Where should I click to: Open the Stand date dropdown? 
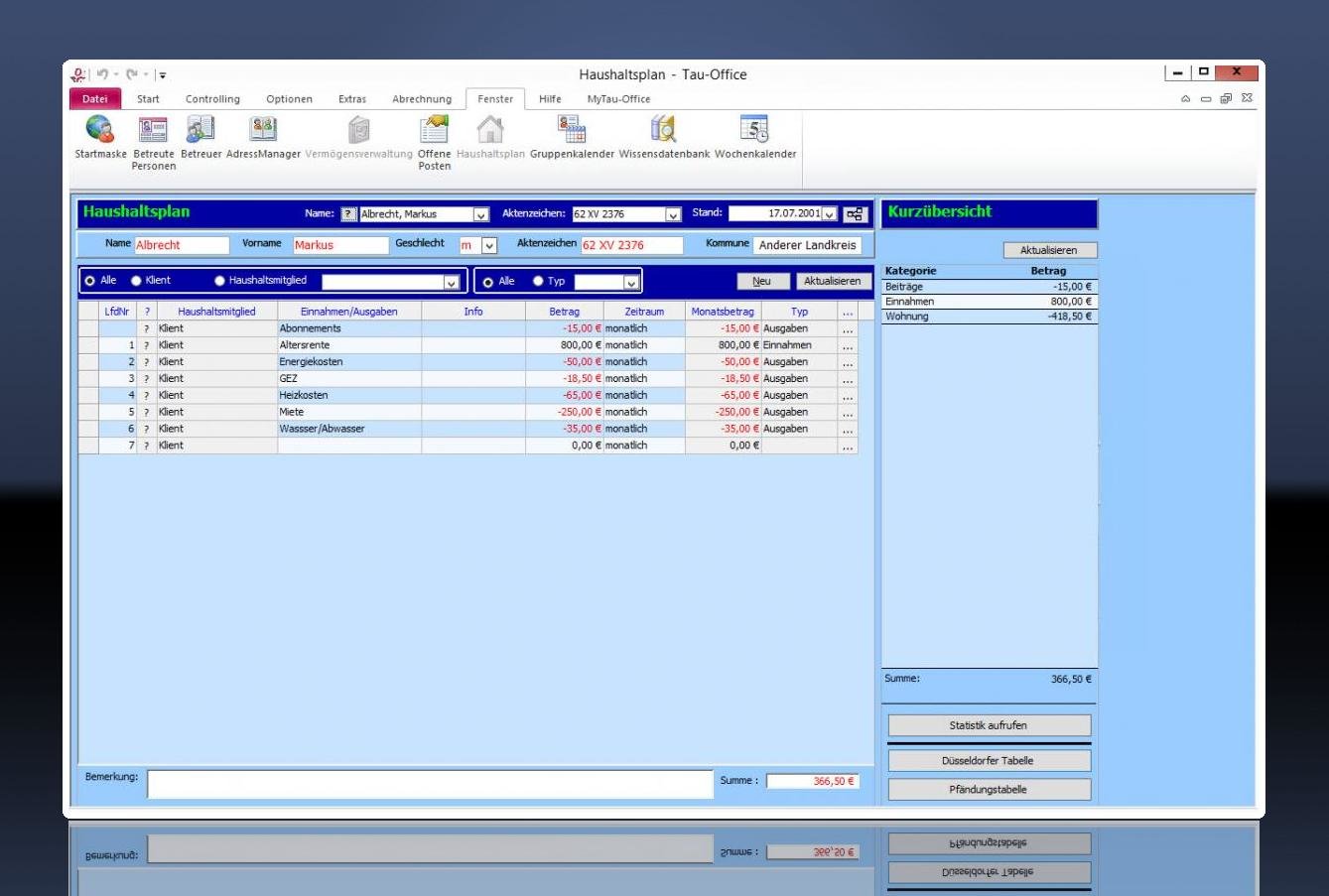tap(830, 214)
